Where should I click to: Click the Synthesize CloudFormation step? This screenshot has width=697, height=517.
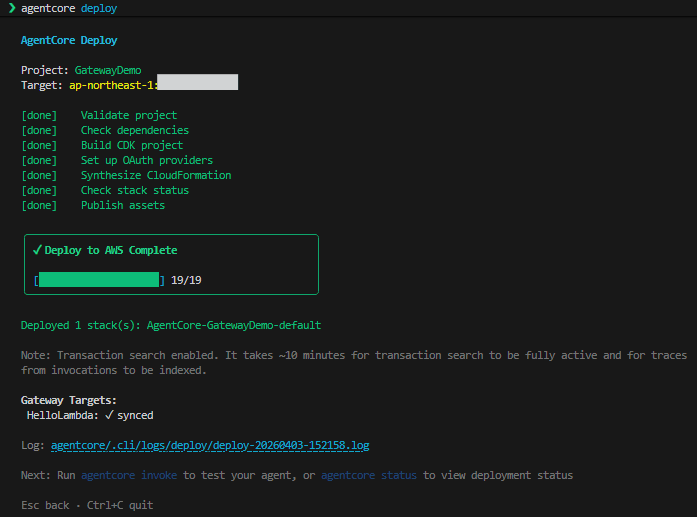pos(155,175)
